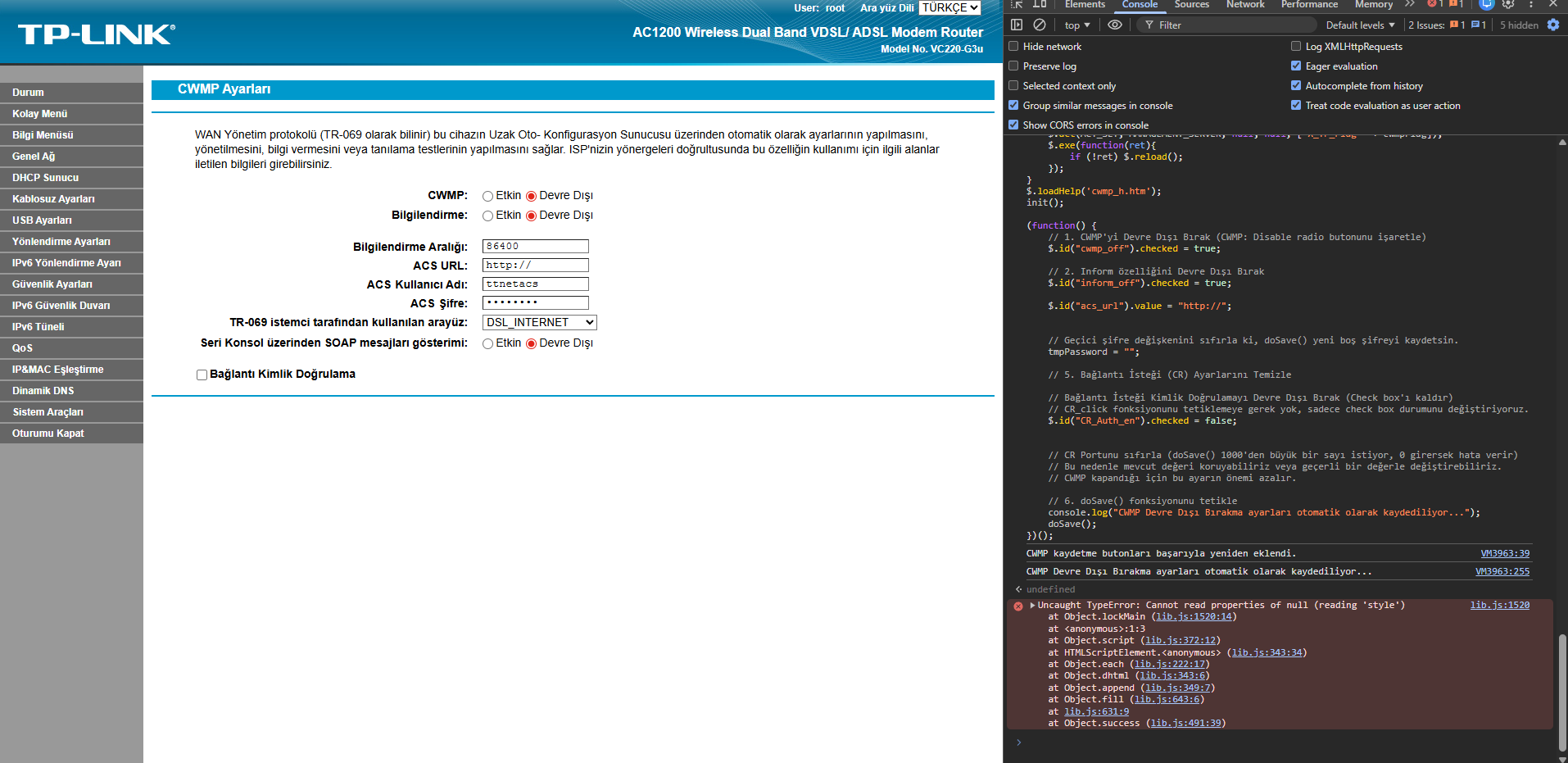Open Kolay Menü in sidebar
The width and height of the screenshot is (1568, 763).
click(71, 114)
